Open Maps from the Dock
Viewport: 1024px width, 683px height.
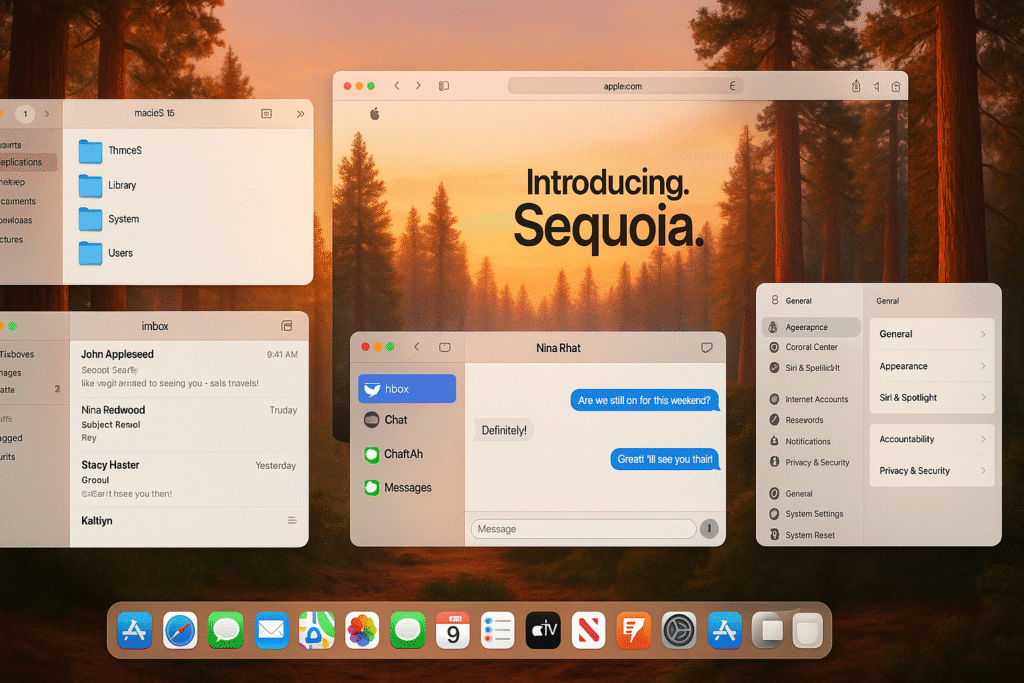coord(317,631)
